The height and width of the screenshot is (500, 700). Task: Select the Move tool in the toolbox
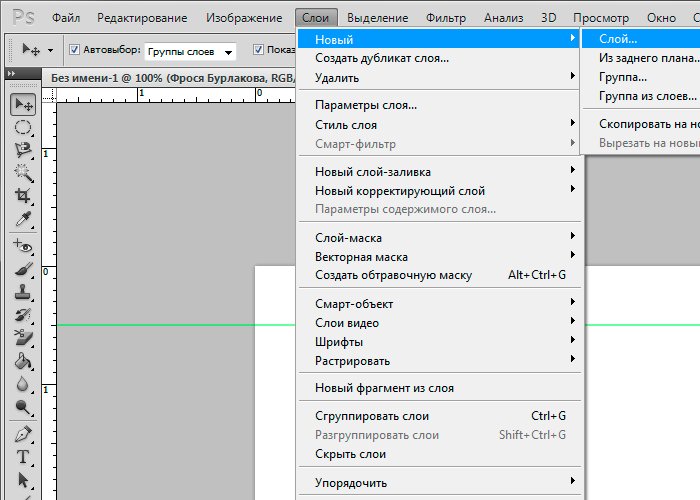pos(23,105)
